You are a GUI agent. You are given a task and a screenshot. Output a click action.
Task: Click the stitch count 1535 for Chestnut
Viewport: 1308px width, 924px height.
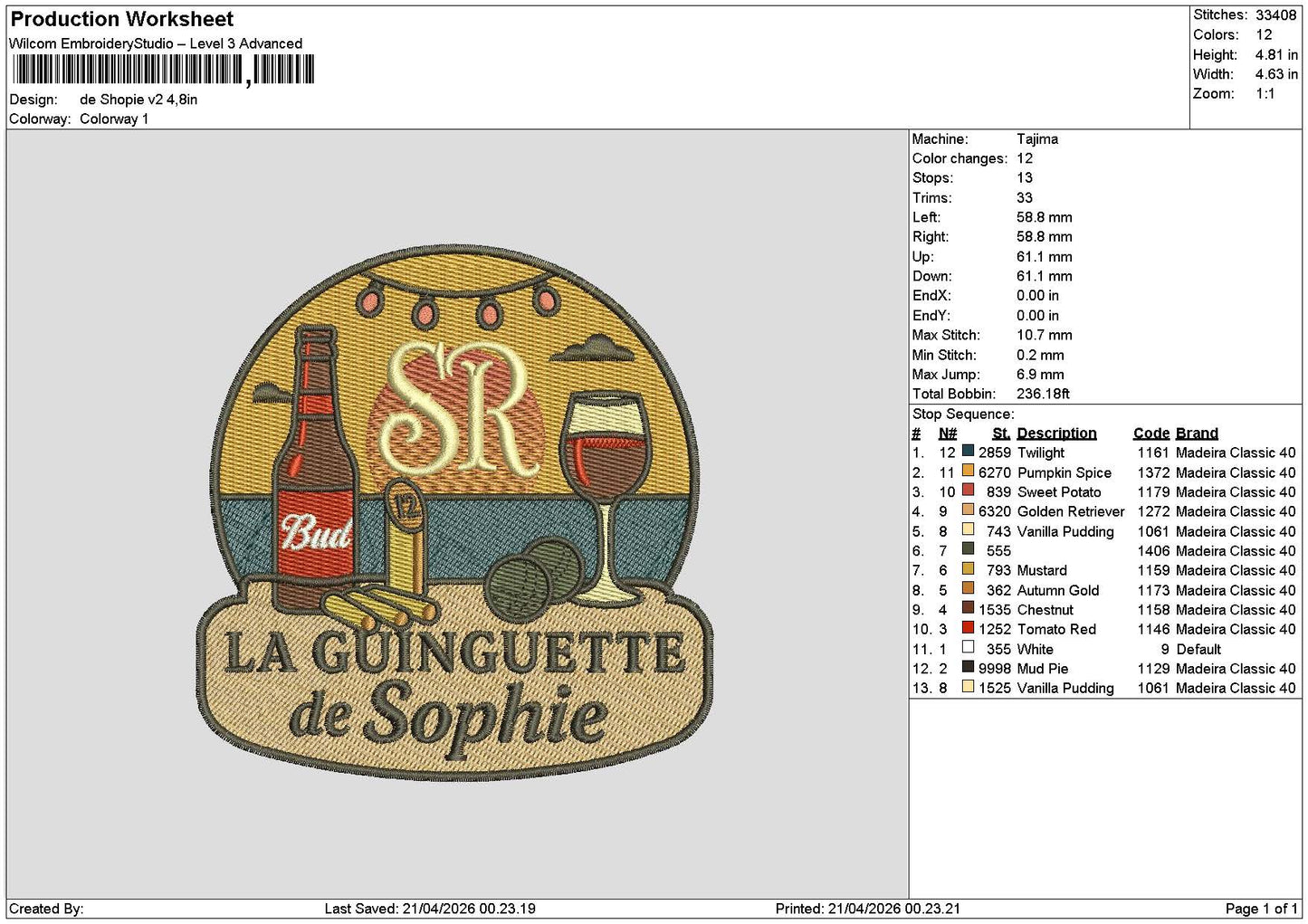tap(995, 610)
